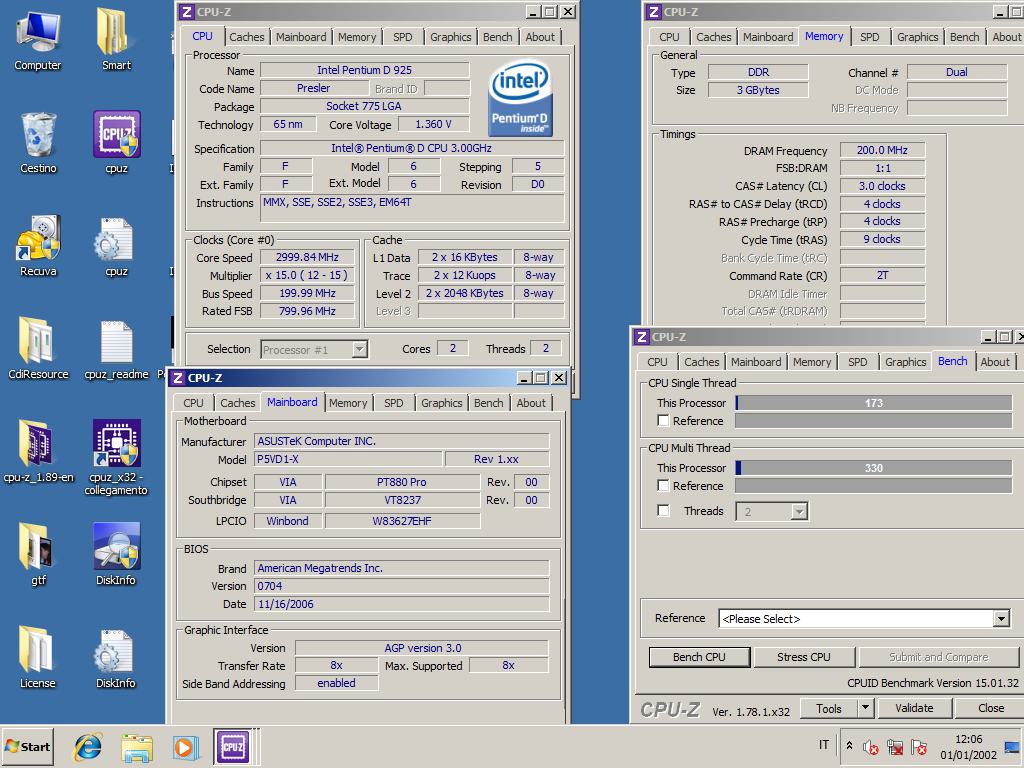Screen dimensions: 1024x768
Task: Open the SPD tab in Mainboard window
Action: click(394, 403)
